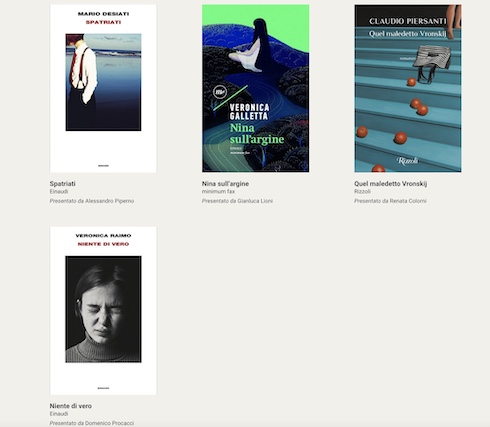Select the Rizzoli publisher label
Screen dimensions: 490x427
point(362,192)
